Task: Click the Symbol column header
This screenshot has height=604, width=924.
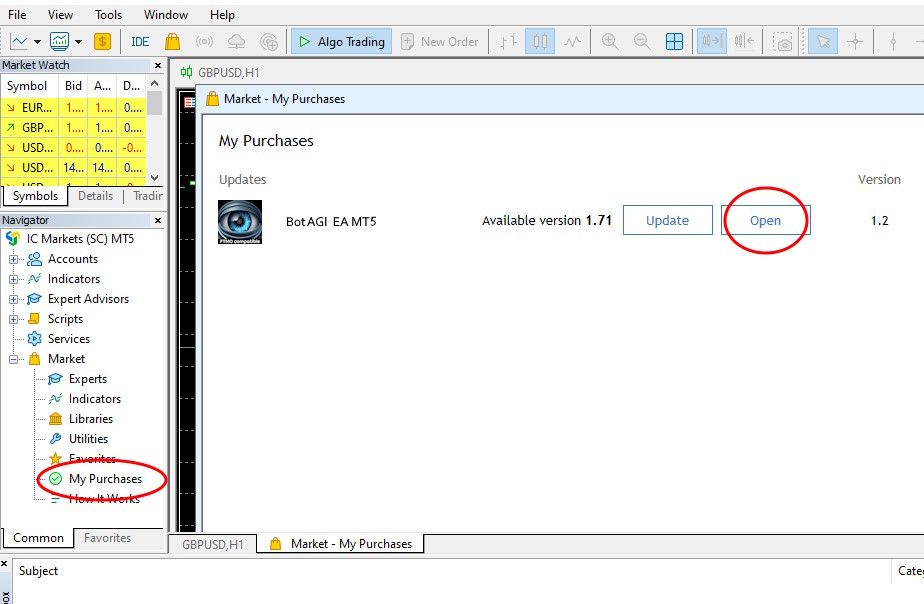Action: pos(29,86)
